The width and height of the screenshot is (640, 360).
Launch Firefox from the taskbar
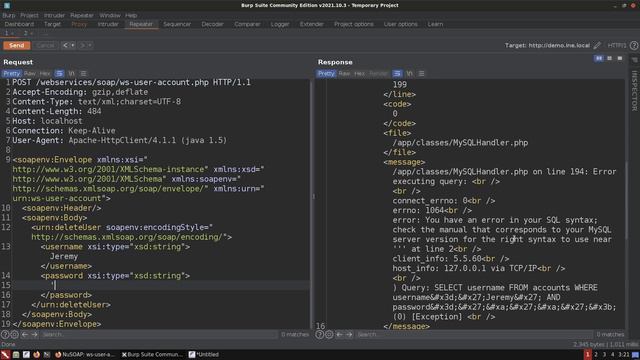point(37,355)
